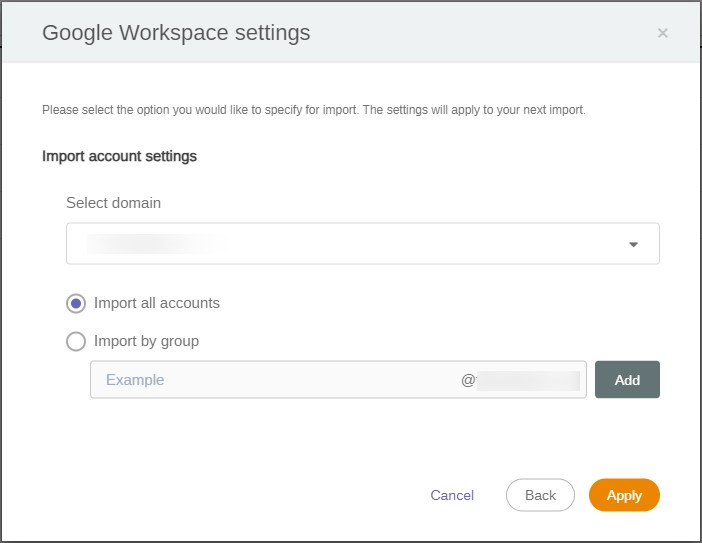Click the 'Please select the option' instruction text
This screenshot has width=702, height=543.
tap(314, 110)
